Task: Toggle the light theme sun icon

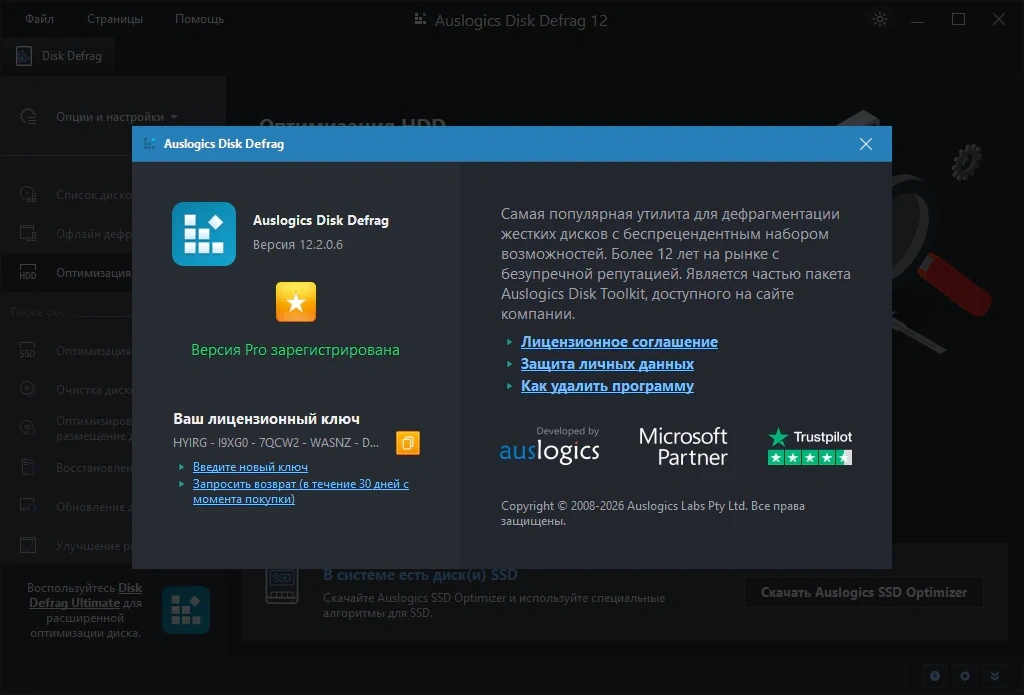Action: click(x=880, y=20)
